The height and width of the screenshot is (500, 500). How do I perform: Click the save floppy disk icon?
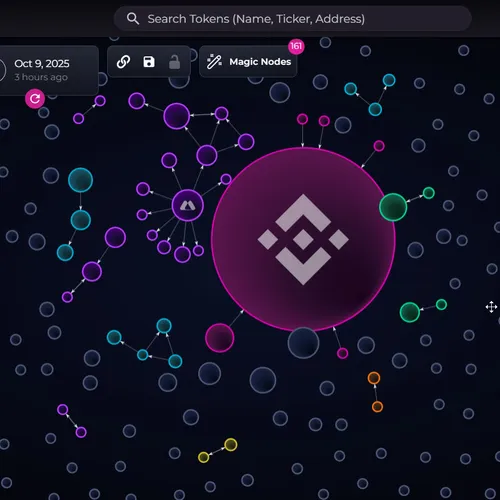tap(149, 62)
